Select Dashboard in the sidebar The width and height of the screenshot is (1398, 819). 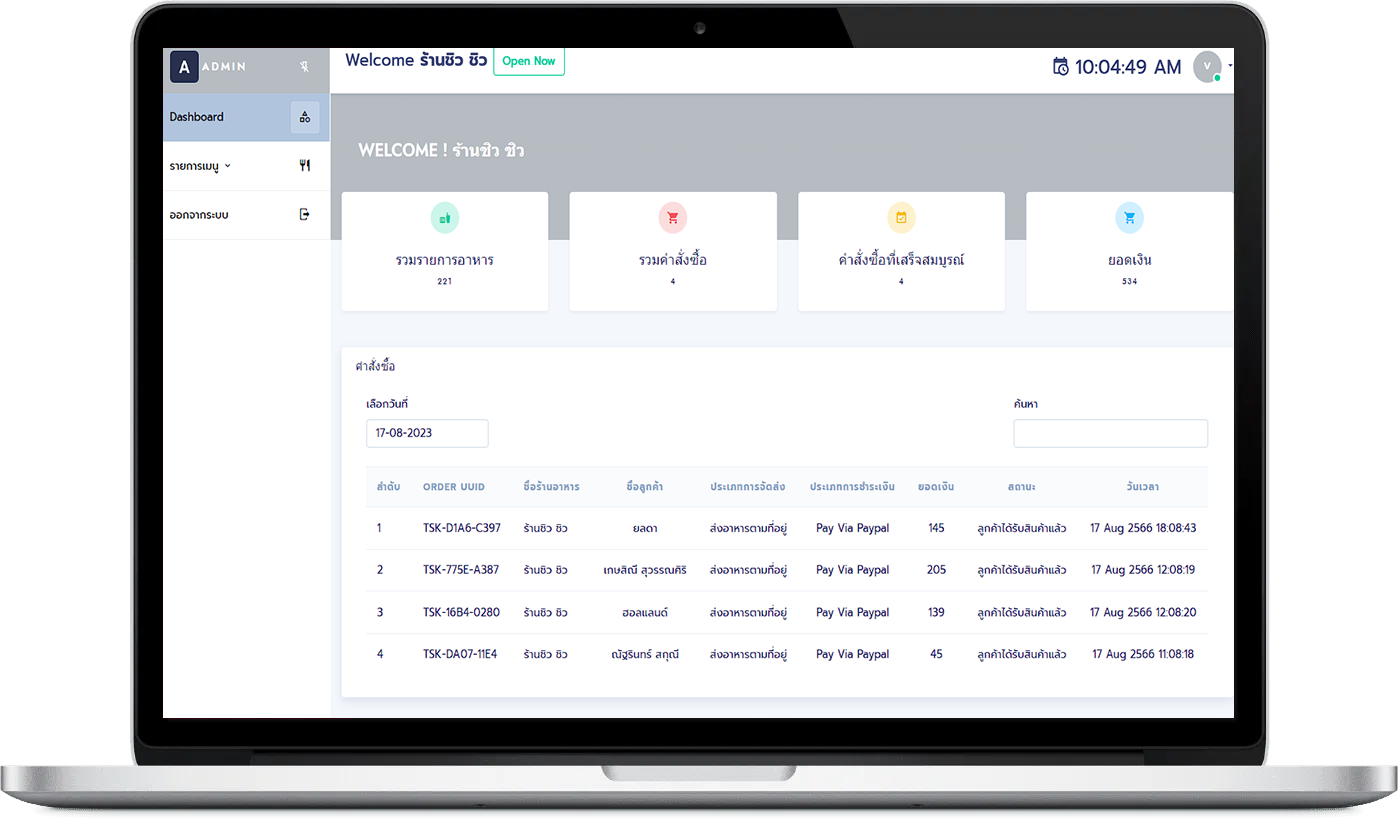point(196,116)
